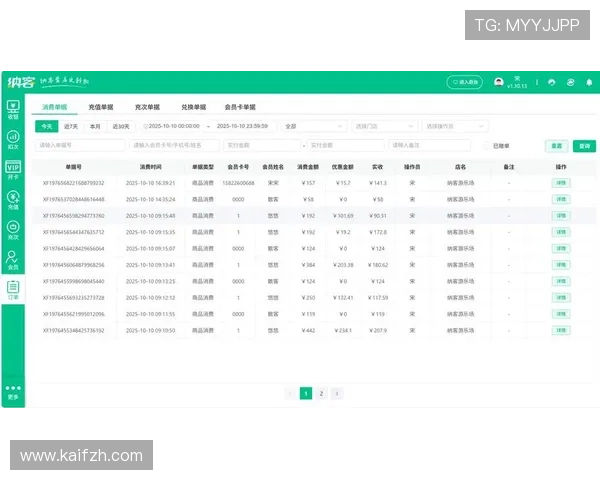Click the 消费时间 column header
Image resolution: width=600 pixels, height=480 pixels.
click(150, 167)
